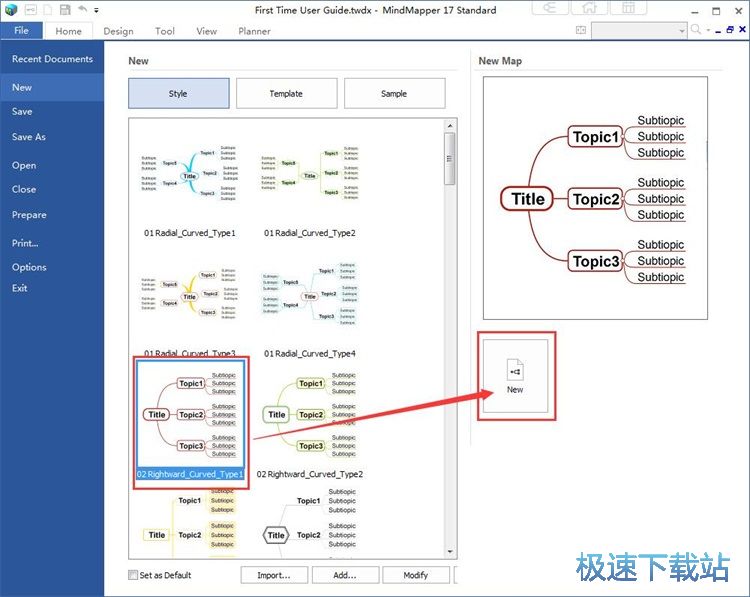The height and width of the screenshot is (597, 750).
Task: Select the yellow Title style thumbnail at bottom
Action: coord(189,524)
